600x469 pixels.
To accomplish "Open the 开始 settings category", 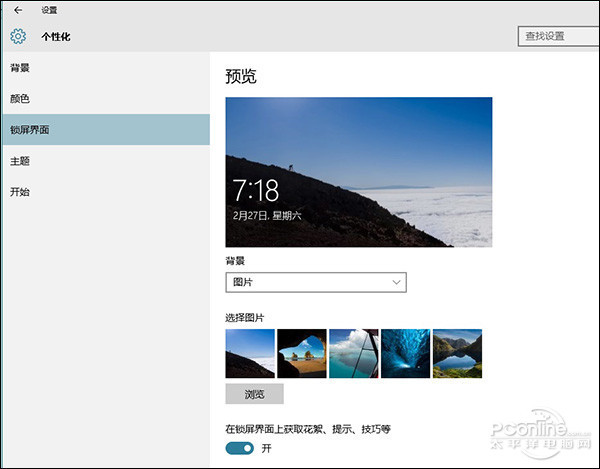I will 20,191.
